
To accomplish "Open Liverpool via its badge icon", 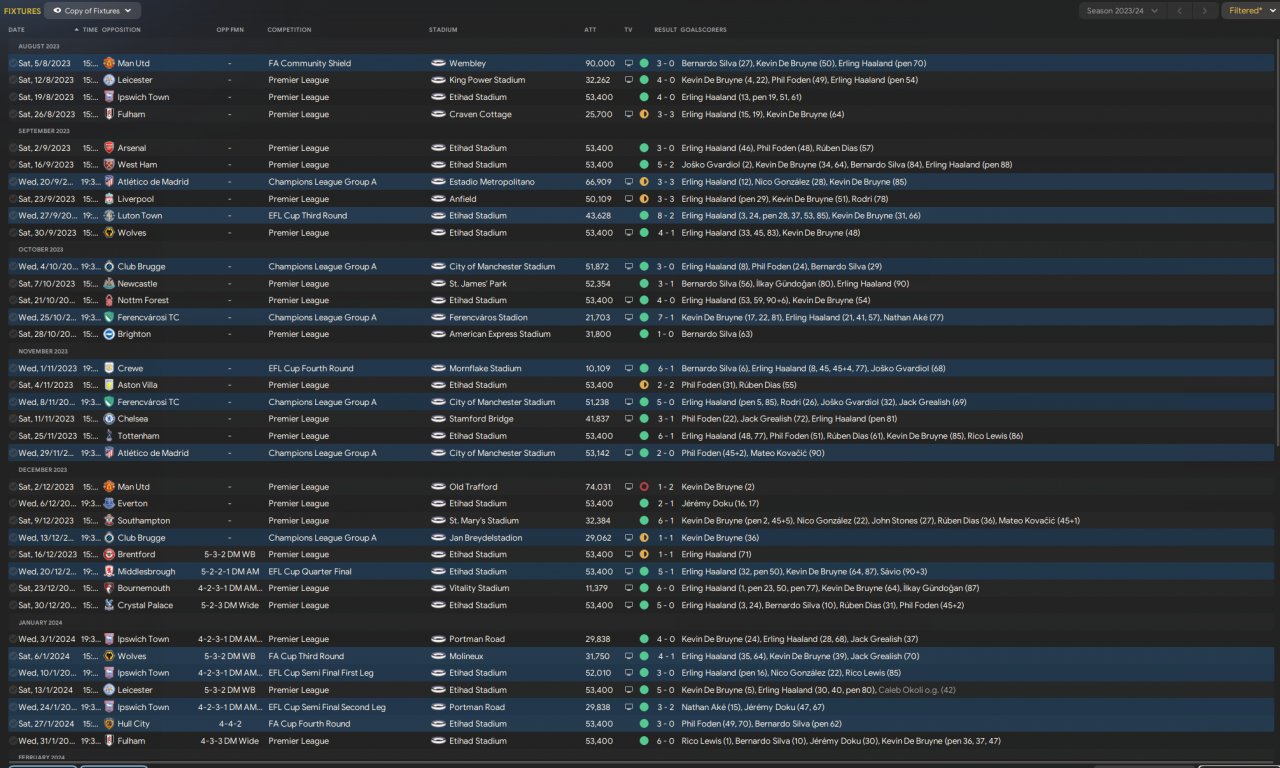I will point(109,199).
